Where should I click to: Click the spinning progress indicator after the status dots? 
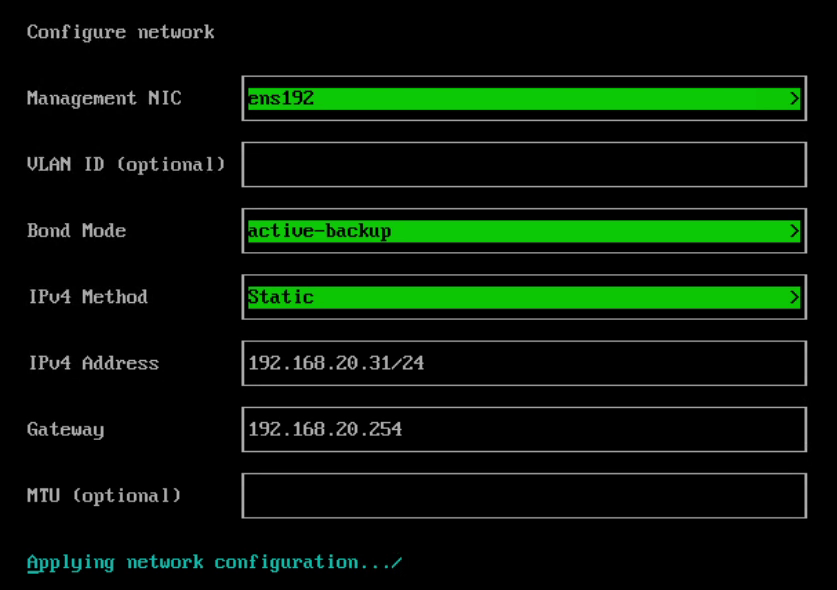coord(396,562)
